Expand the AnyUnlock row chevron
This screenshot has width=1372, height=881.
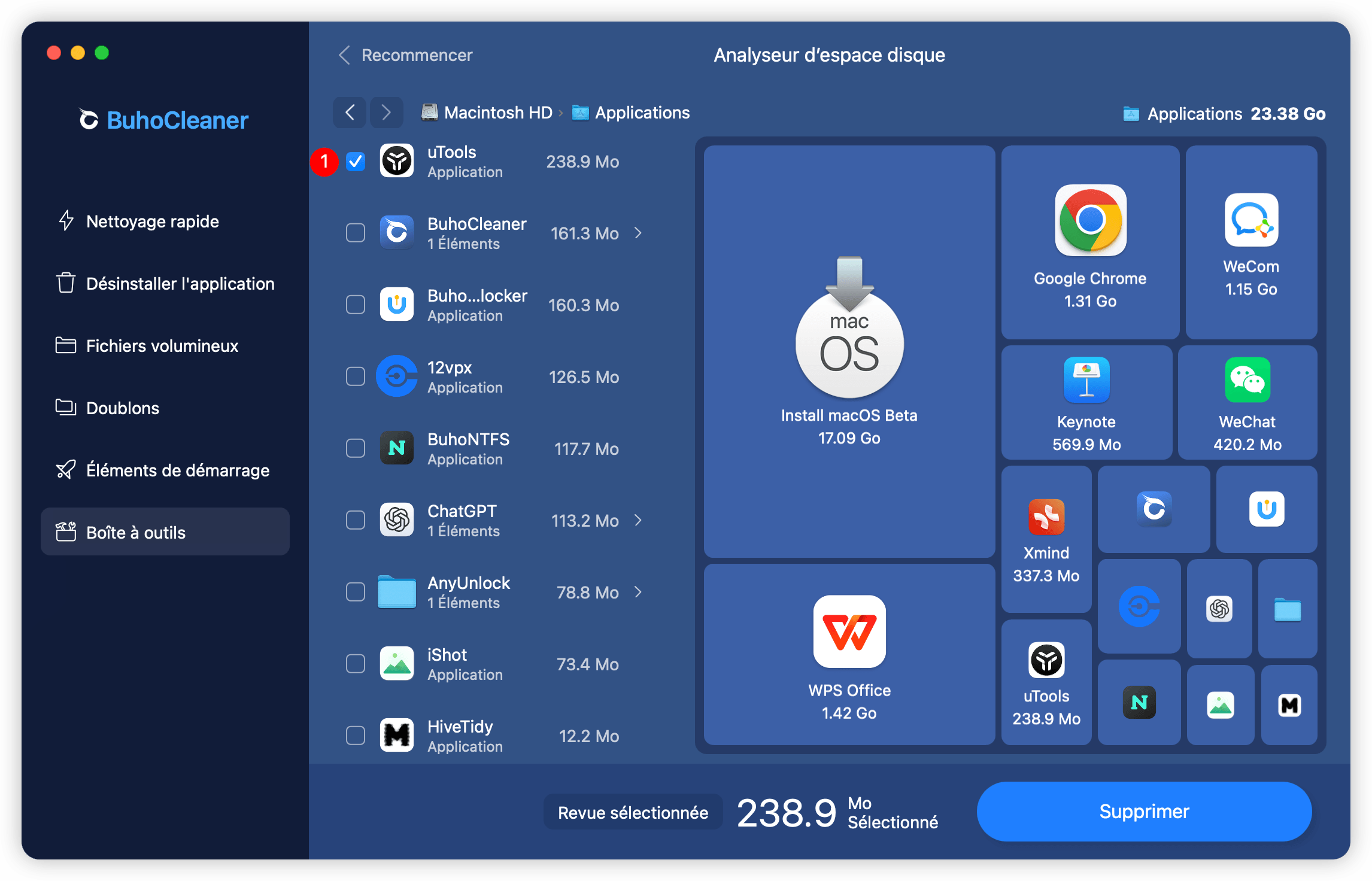[638, 592]
